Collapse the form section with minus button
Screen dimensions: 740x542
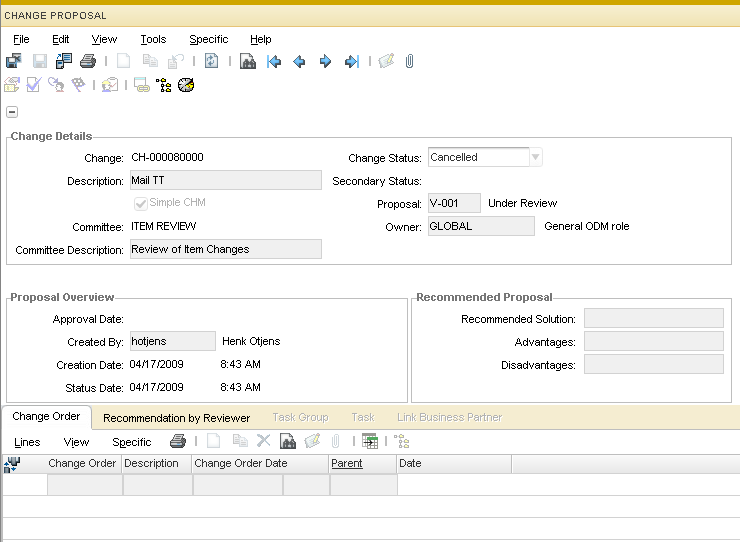(x=12, y=112)
